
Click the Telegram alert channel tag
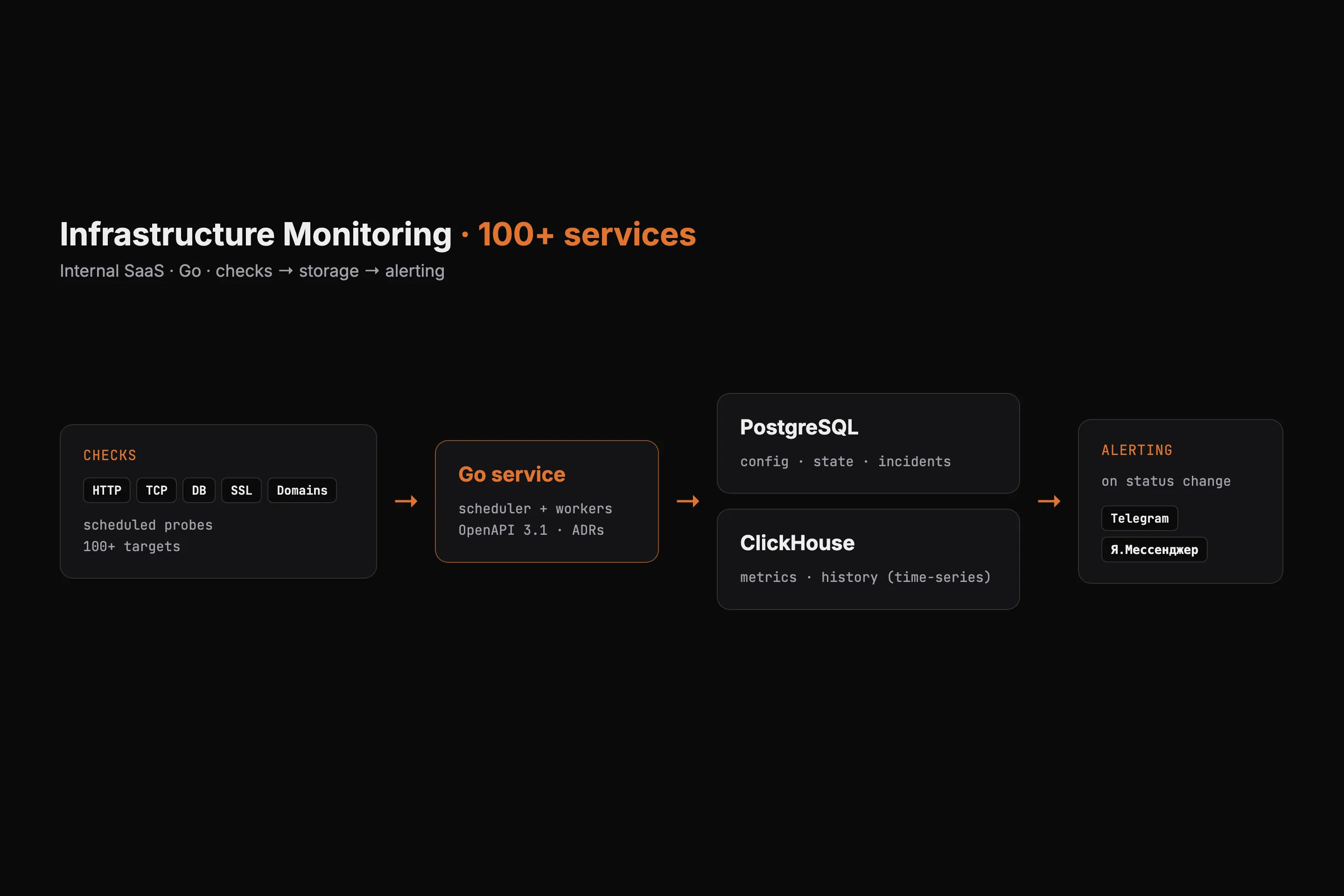coord(1140,518)
